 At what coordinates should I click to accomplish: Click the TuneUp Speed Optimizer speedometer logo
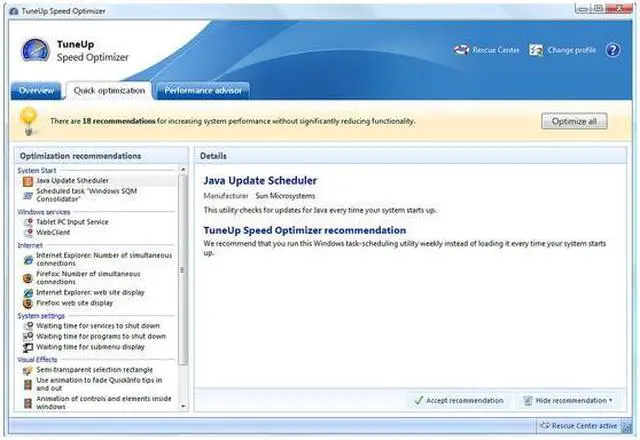pyautogui.click(x=36, y=50)
